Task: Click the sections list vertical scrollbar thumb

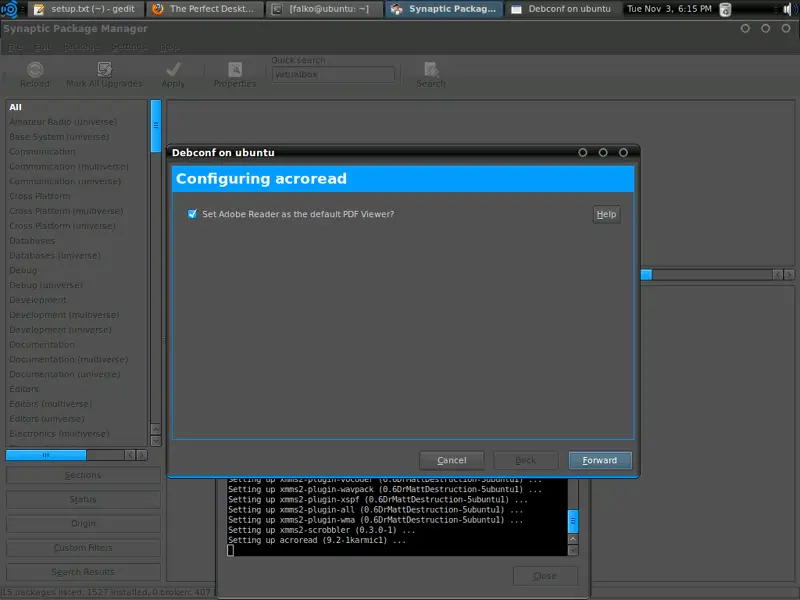Action: [156, 126]
